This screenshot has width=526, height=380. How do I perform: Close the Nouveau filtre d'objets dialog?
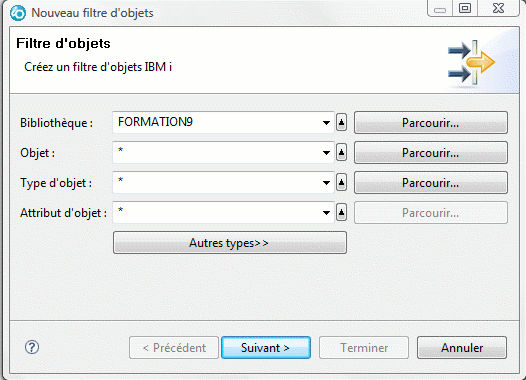[498, 8]
